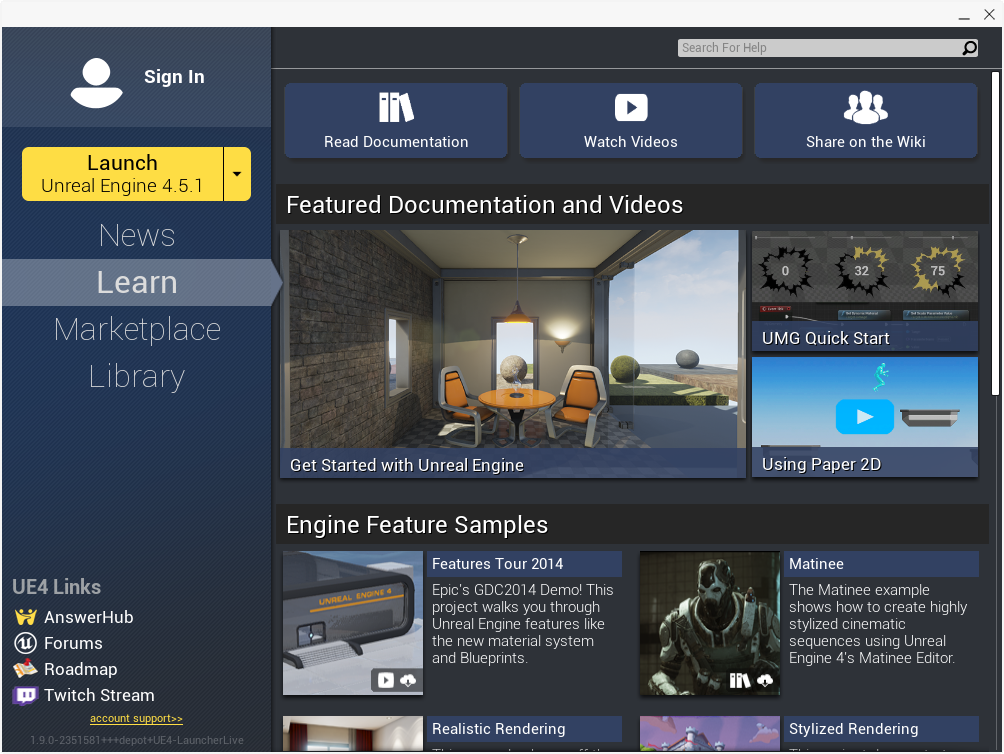Open the UMG Quick Start thumbnail
The width and height of the screenshot is (1004, 754).
pyautogui.click(x=865, y=291)
